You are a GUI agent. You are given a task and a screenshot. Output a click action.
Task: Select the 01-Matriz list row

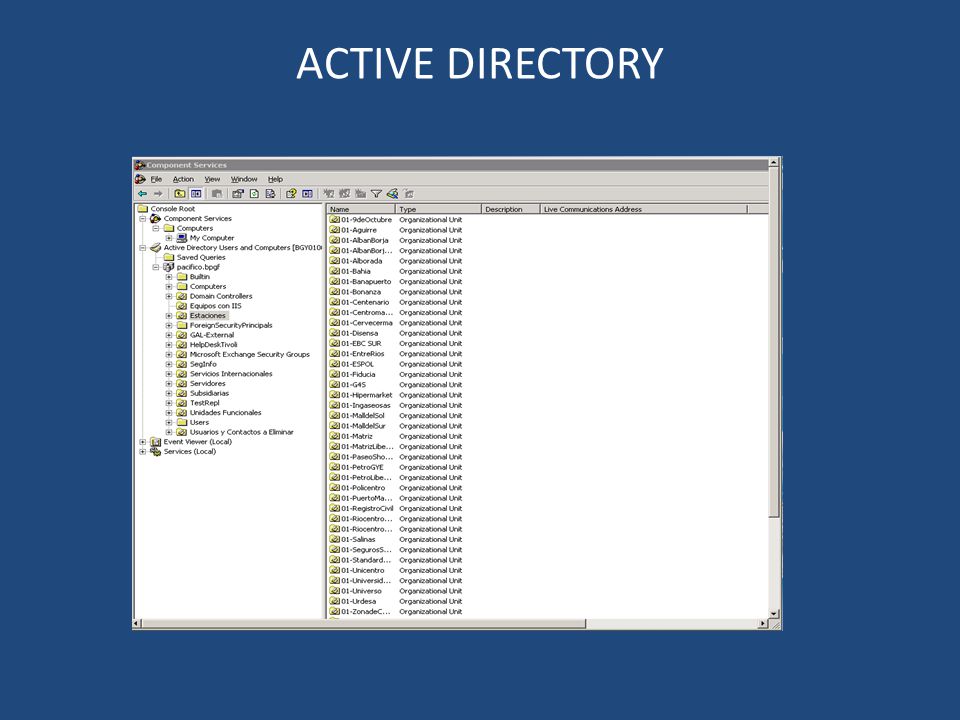396,436
